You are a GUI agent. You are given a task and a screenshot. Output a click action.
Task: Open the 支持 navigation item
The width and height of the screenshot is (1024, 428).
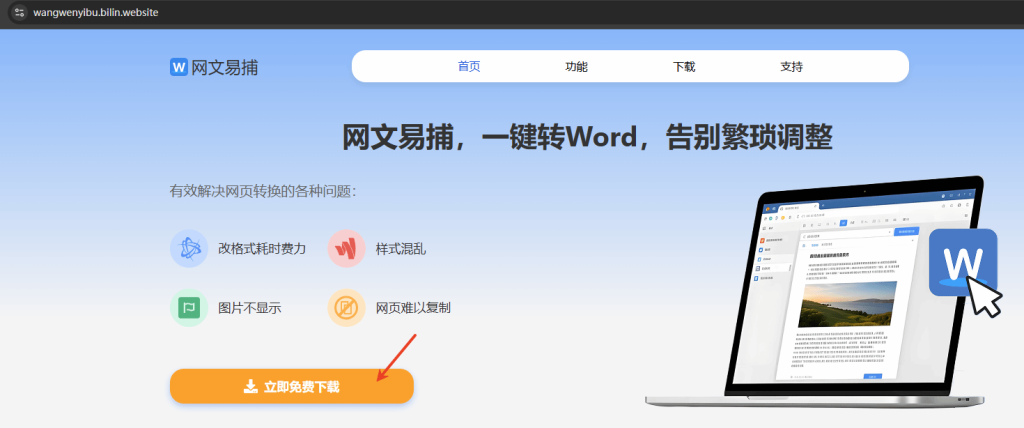tap(791, 67)
